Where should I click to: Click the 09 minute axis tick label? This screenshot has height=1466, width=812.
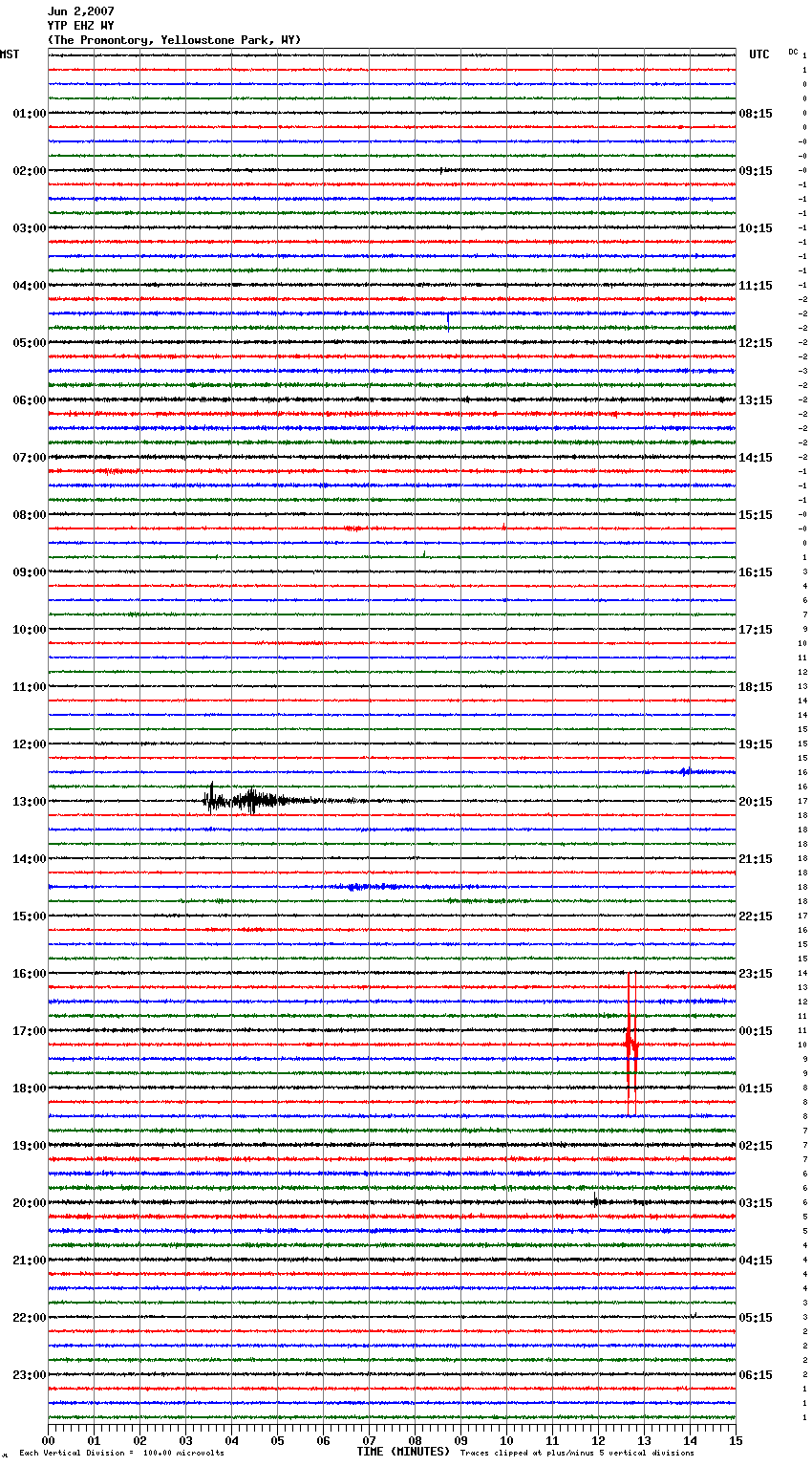tap(460, 1440)
